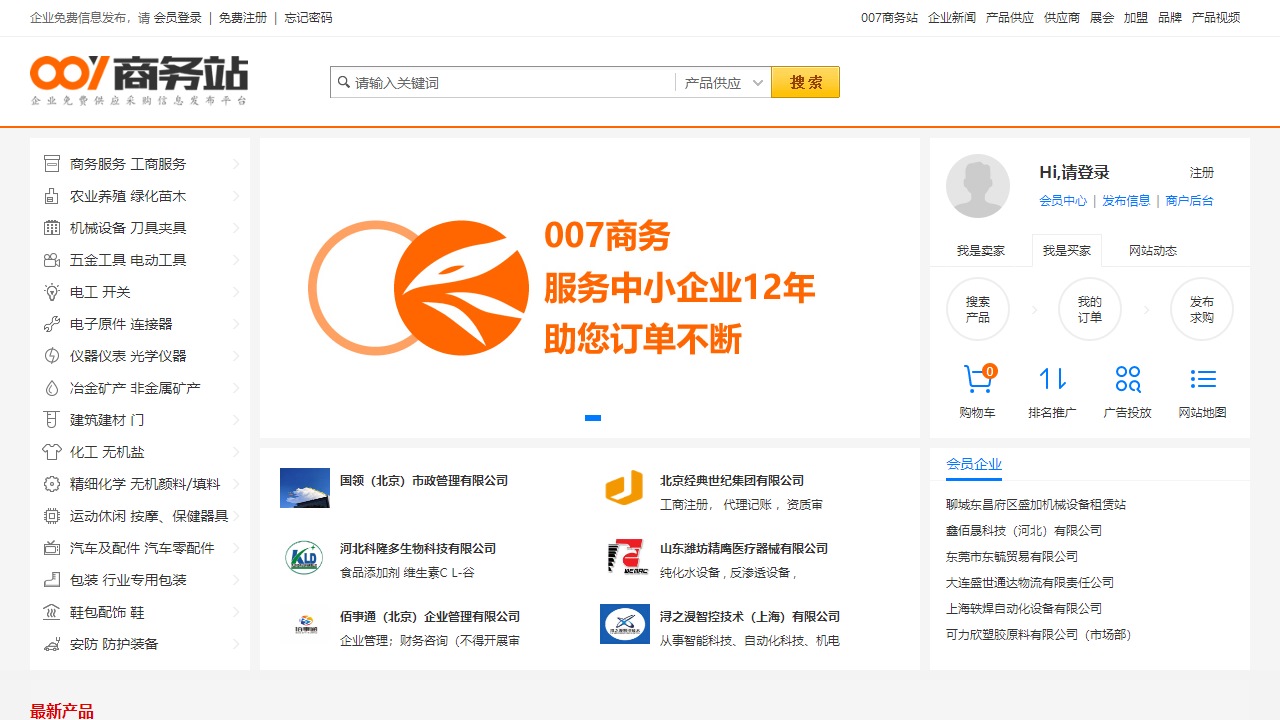Expand the 商务服务 工商服务 category arrow
Screen dimensions: 1280x720
(x=236, y=164)
